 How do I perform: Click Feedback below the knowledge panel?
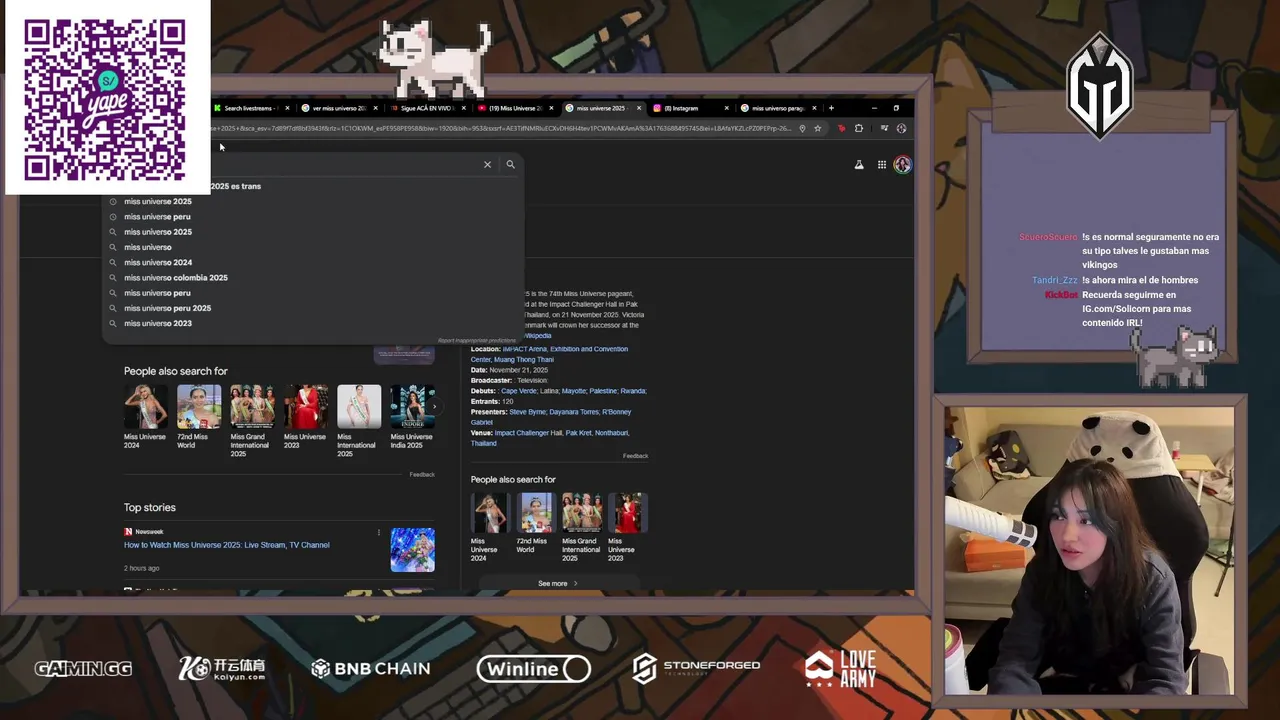[635, 456]
